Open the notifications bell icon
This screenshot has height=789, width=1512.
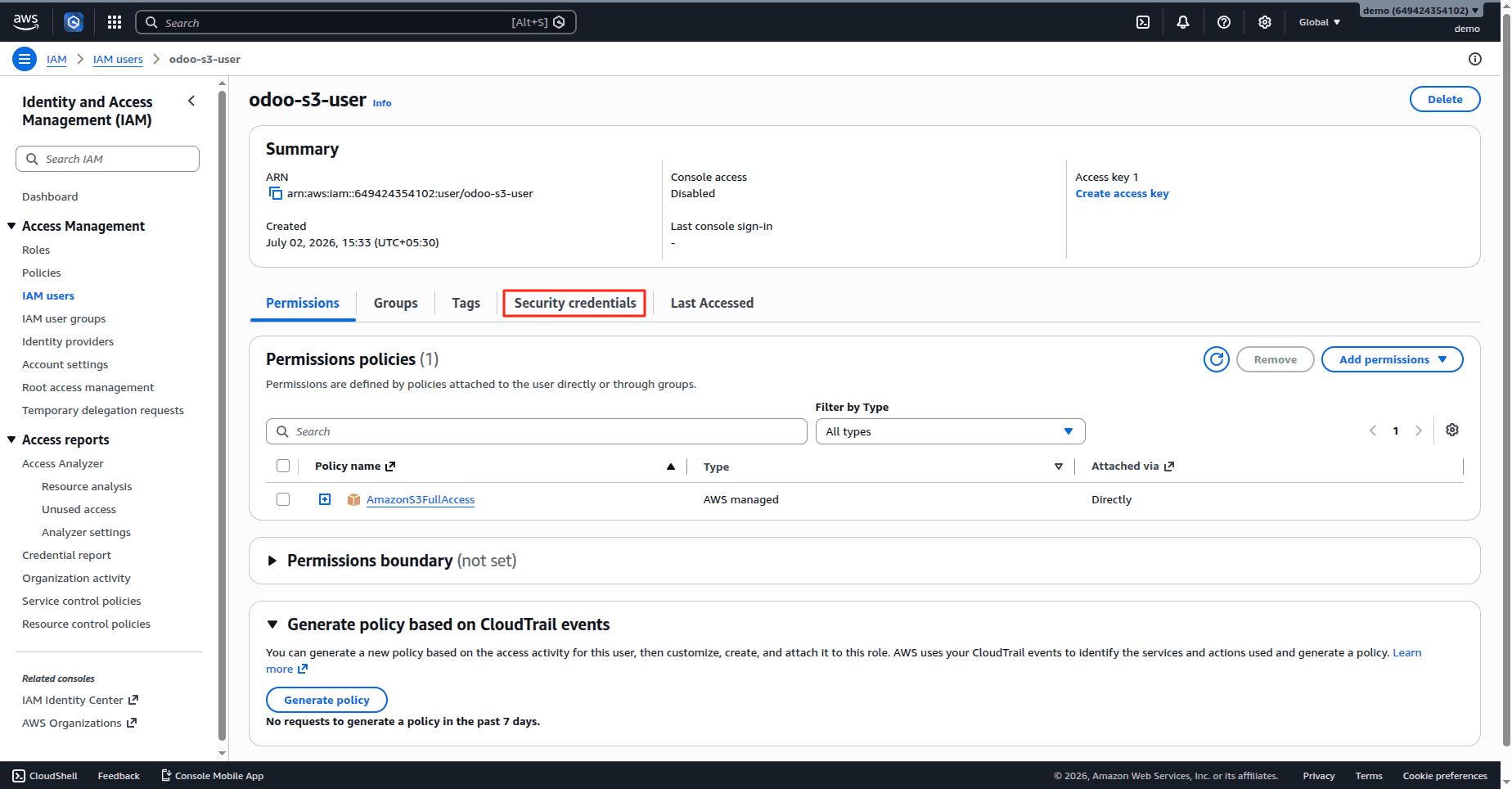1183,22
